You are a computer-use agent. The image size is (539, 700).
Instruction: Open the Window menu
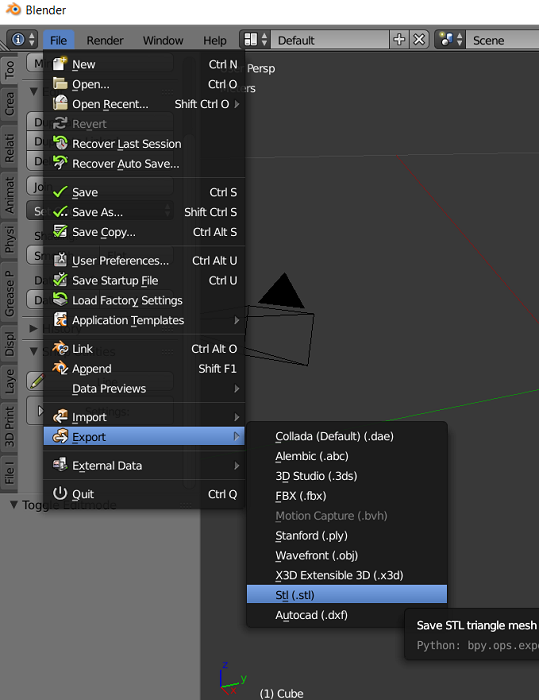tap(163, 40)
